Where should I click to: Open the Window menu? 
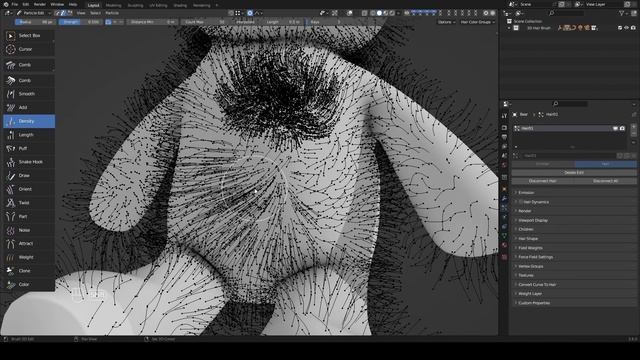pyautogui.click(x=57, y=4)
